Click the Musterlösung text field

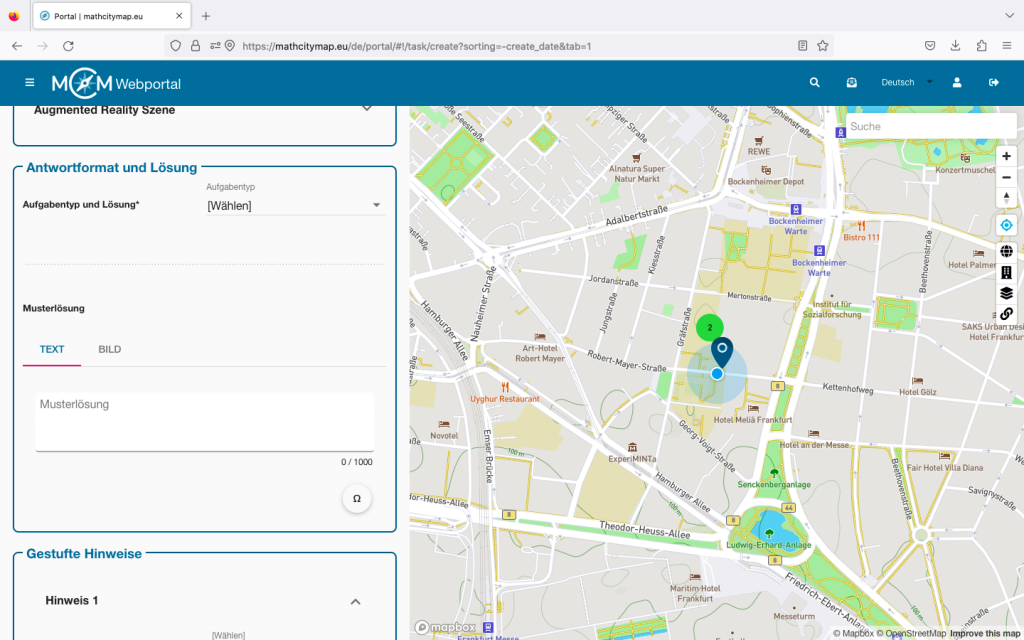[x=204, y=420]
